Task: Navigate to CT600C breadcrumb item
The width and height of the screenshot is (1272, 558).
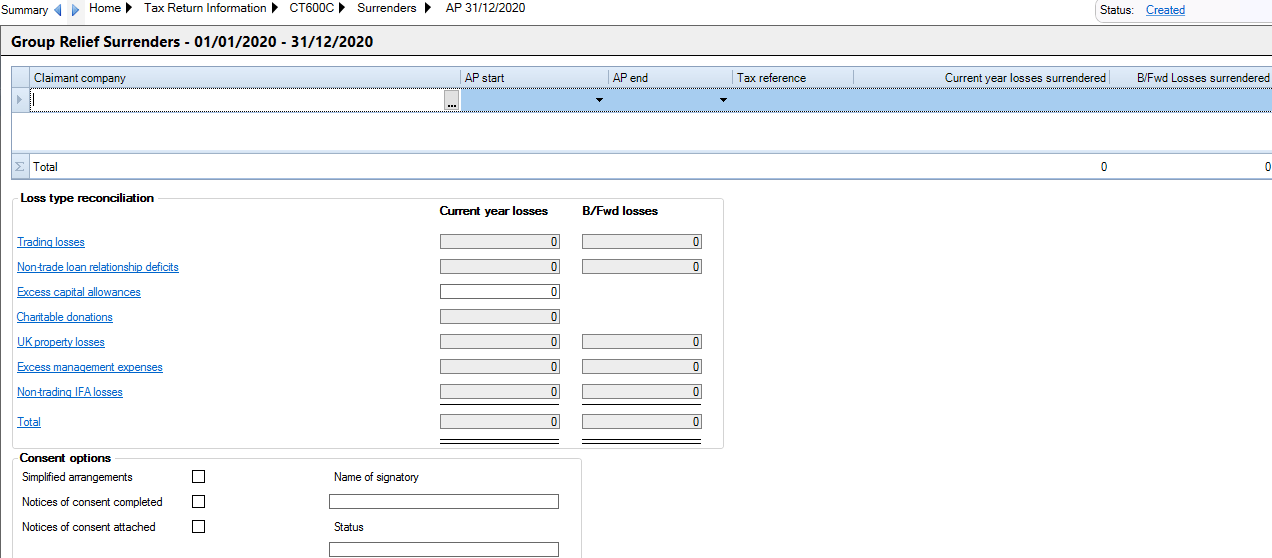Action: [311, 8]
